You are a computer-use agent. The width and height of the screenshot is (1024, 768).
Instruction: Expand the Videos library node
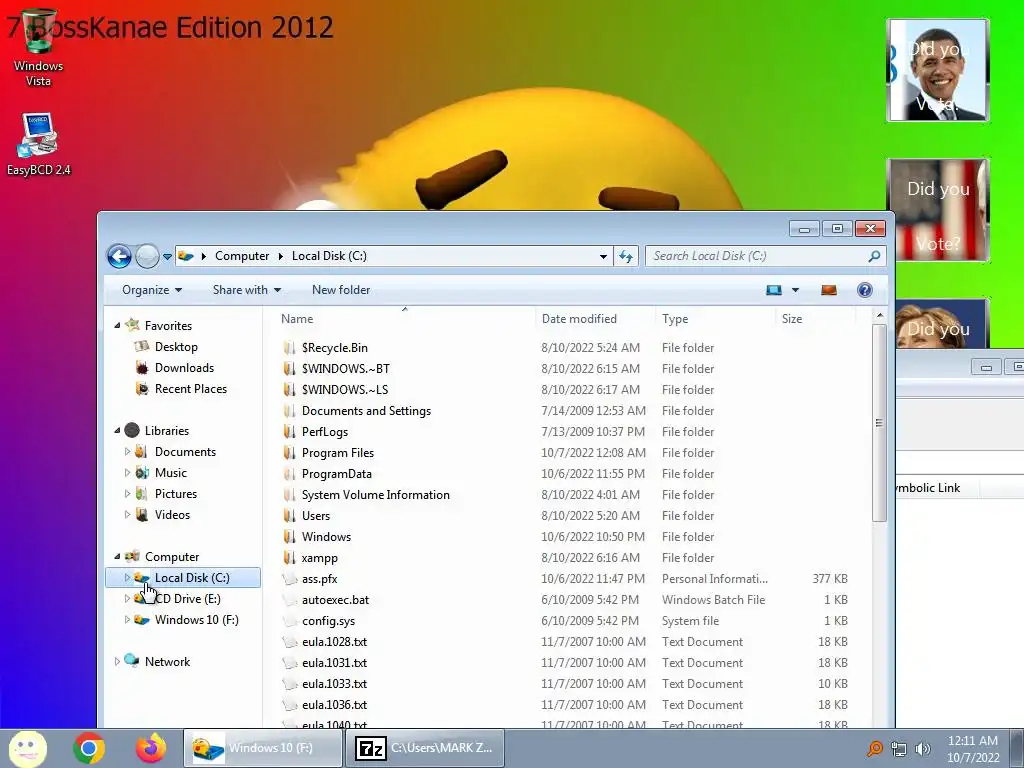(x=127, y=515)
